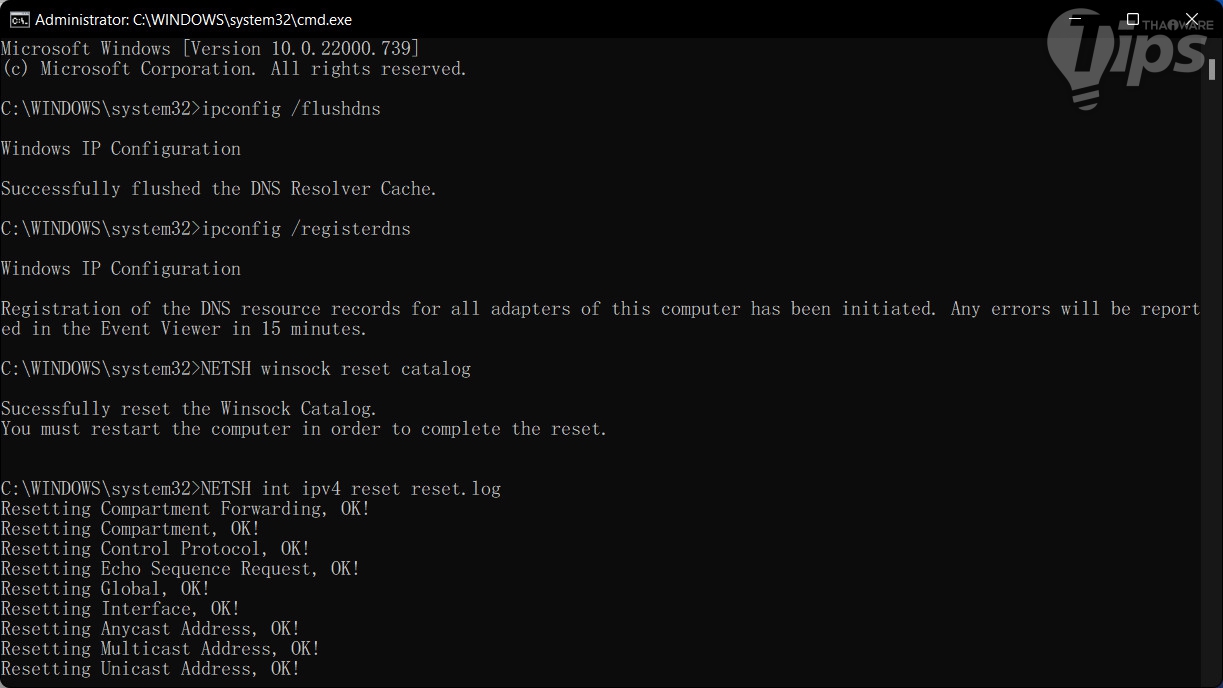Viewport: 1223px width, 688px height.
Task: Close the Command Prompt window
Action: (x=1192, y=19)
